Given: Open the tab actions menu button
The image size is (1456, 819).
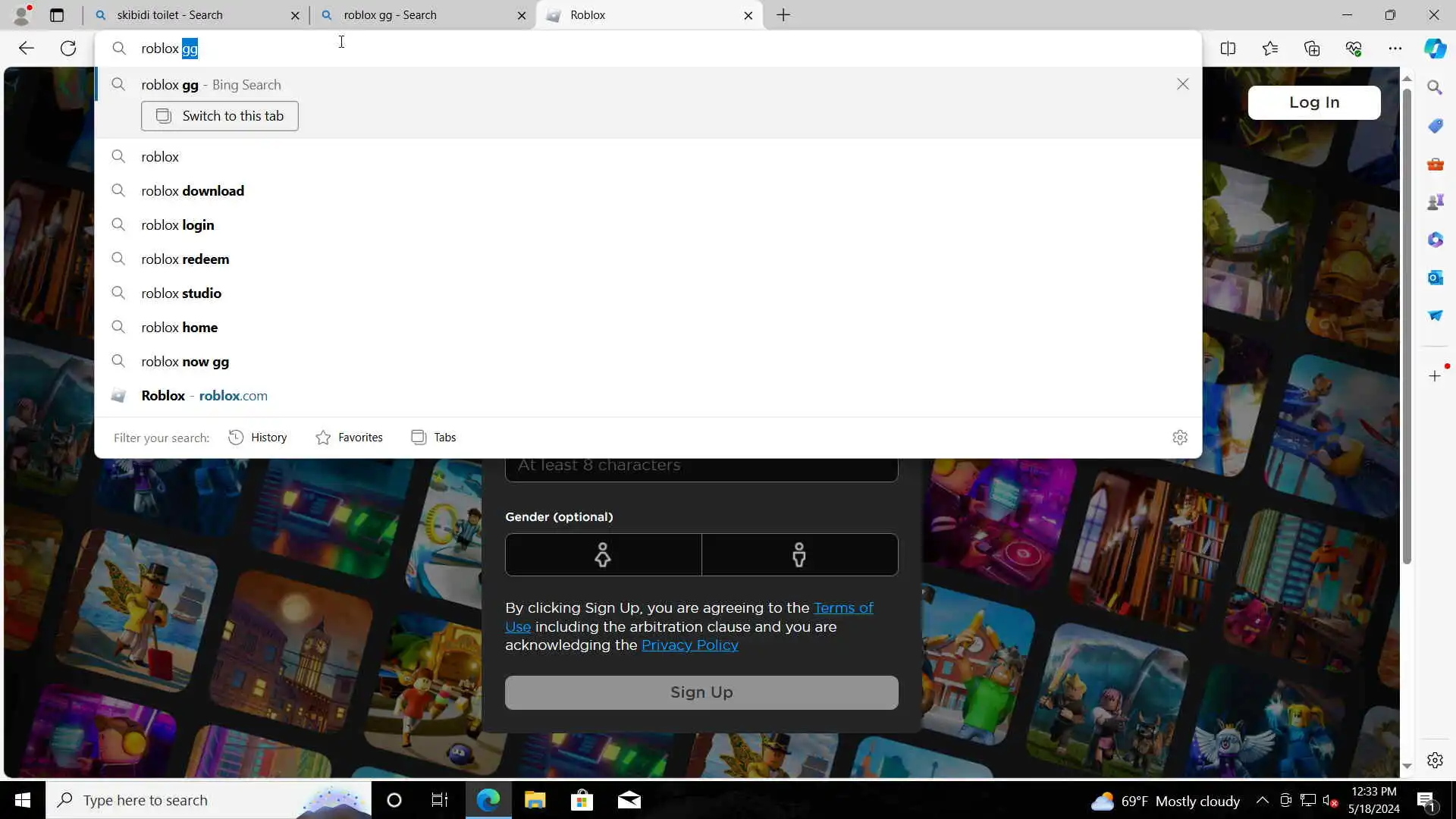Looking at the screenshot, I should pyautogui.click(x=57, y=15).
